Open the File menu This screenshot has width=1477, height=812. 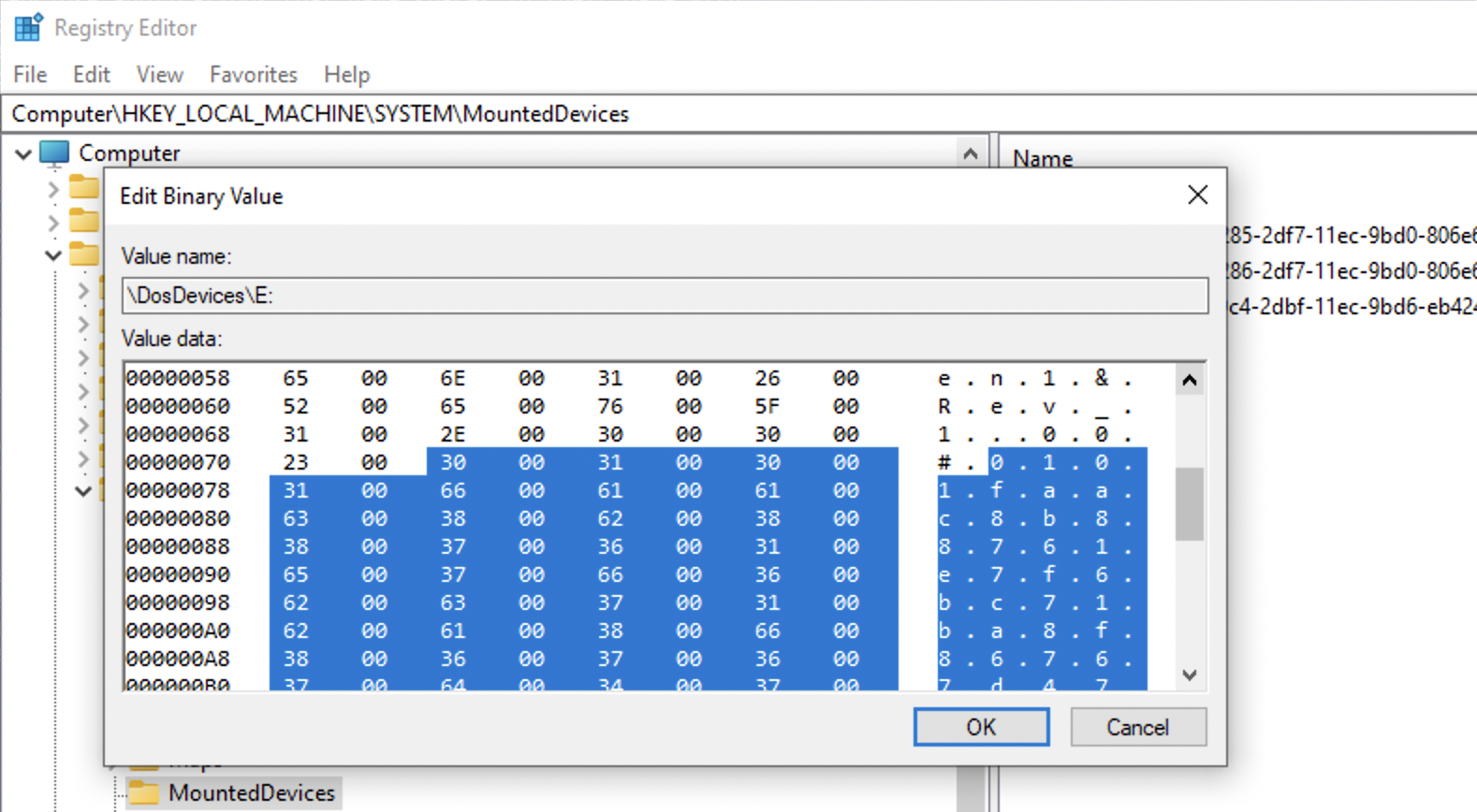(30, 74)
